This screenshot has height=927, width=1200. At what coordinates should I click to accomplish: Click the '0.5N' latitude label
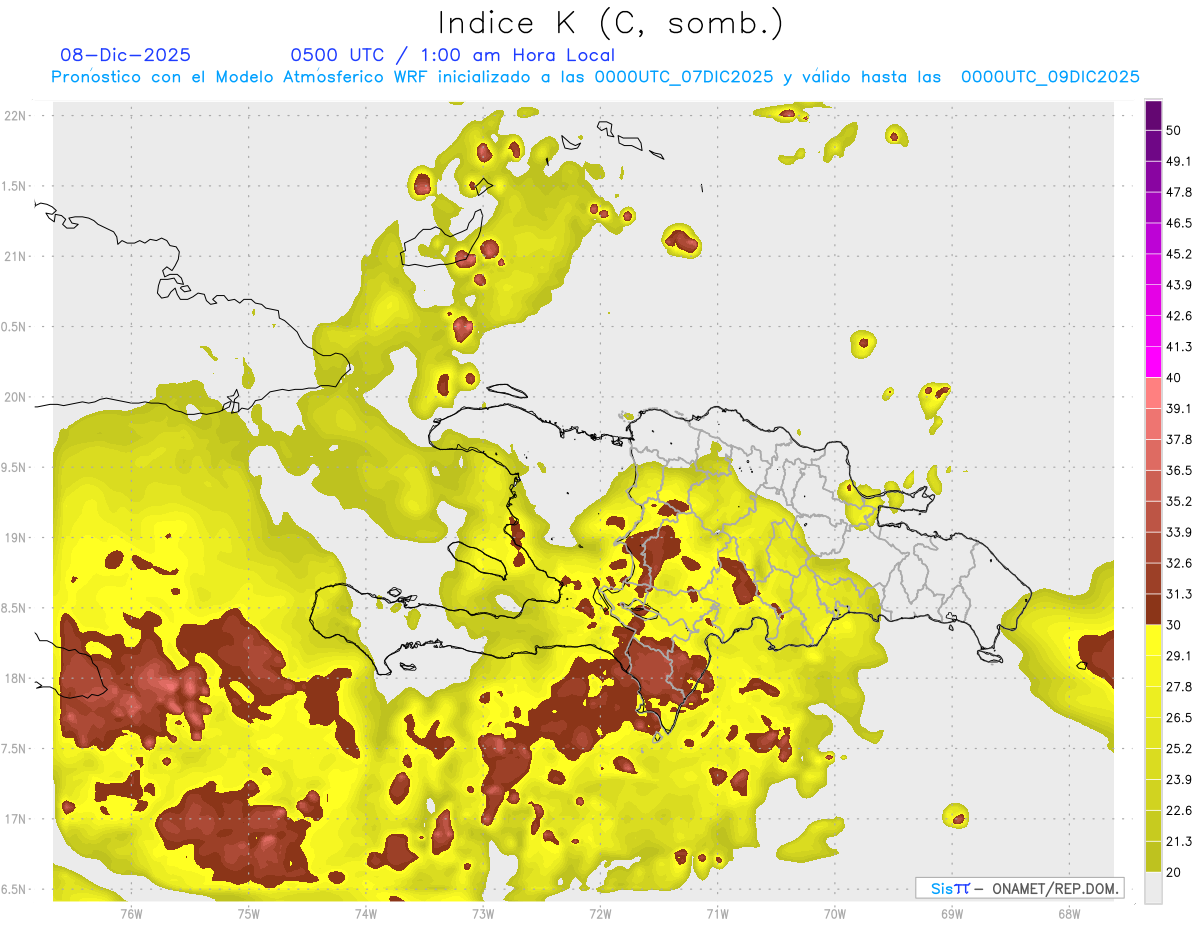15,327
